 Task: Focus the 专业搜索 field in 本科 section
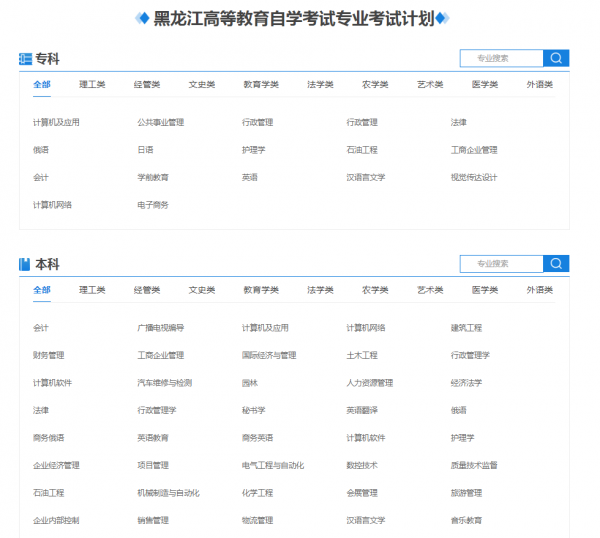502,263
